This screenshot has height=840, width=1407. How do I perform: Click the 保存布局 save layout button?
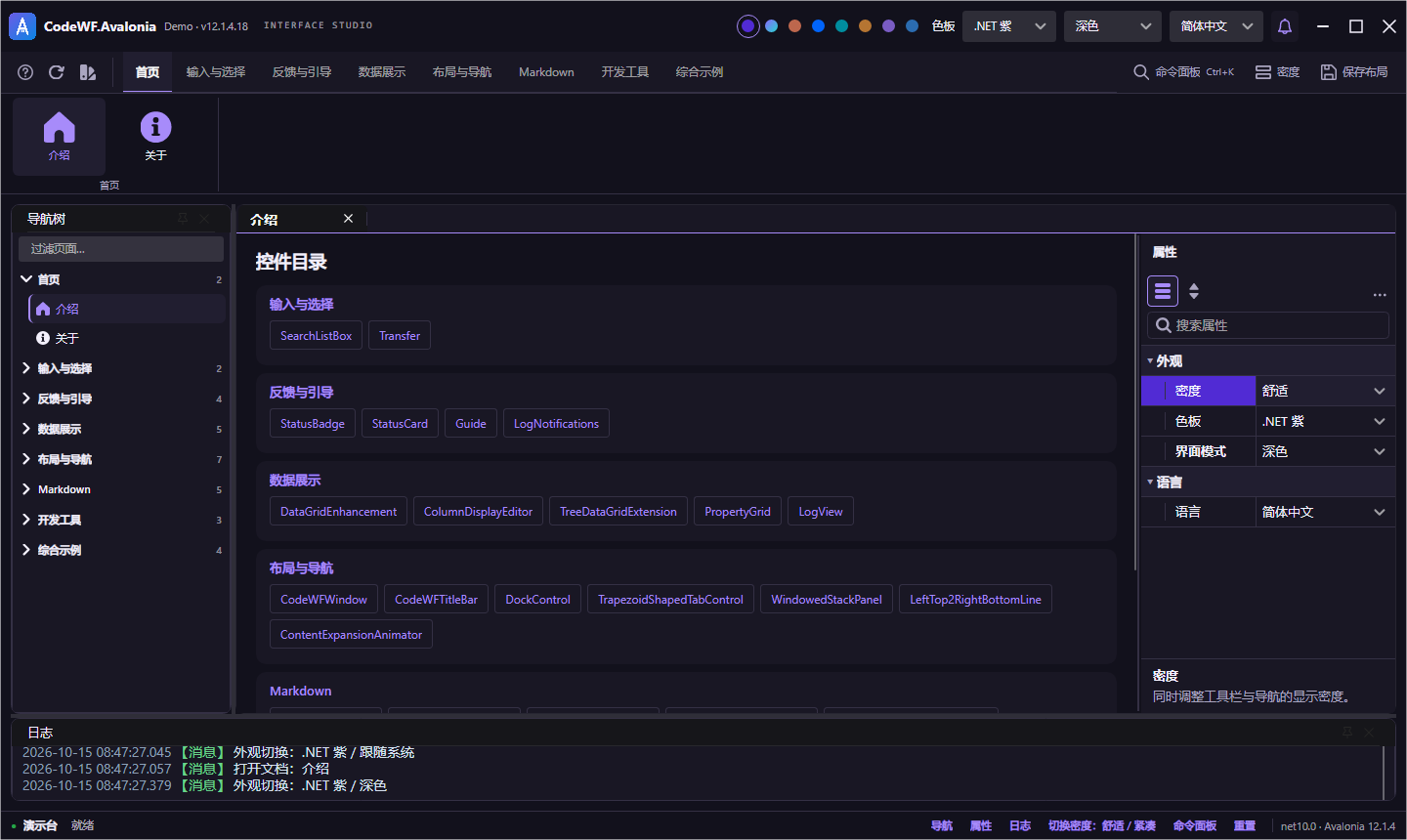point(1354,72)
